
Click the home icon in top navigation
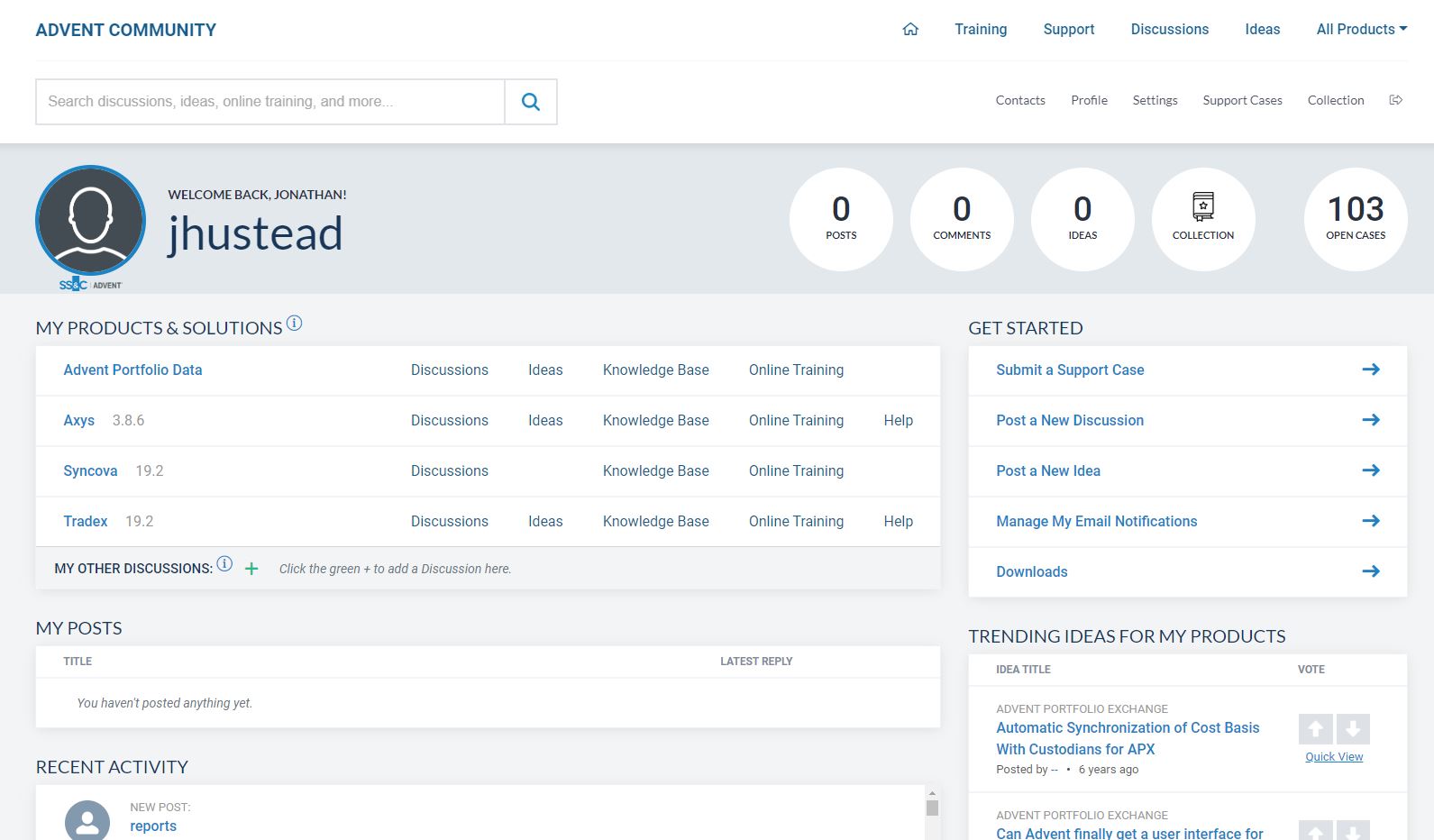[x=910, y=29]
